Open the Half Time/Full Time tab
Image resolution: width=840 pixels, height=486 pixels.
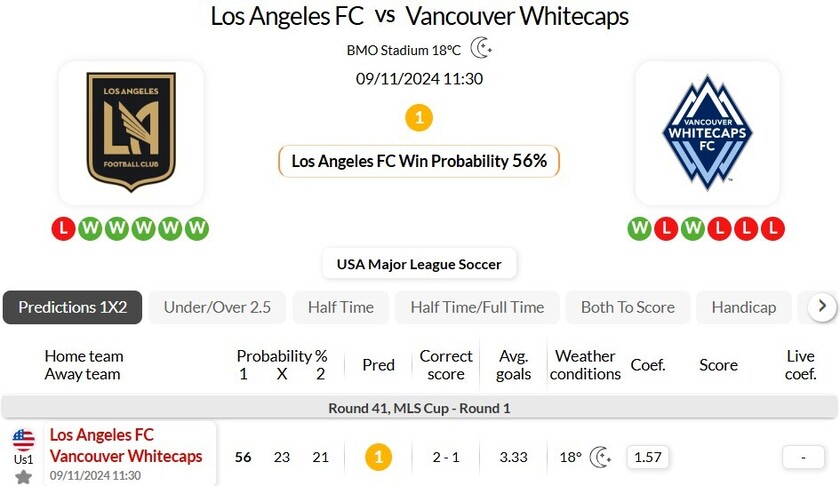click(477, 307)
